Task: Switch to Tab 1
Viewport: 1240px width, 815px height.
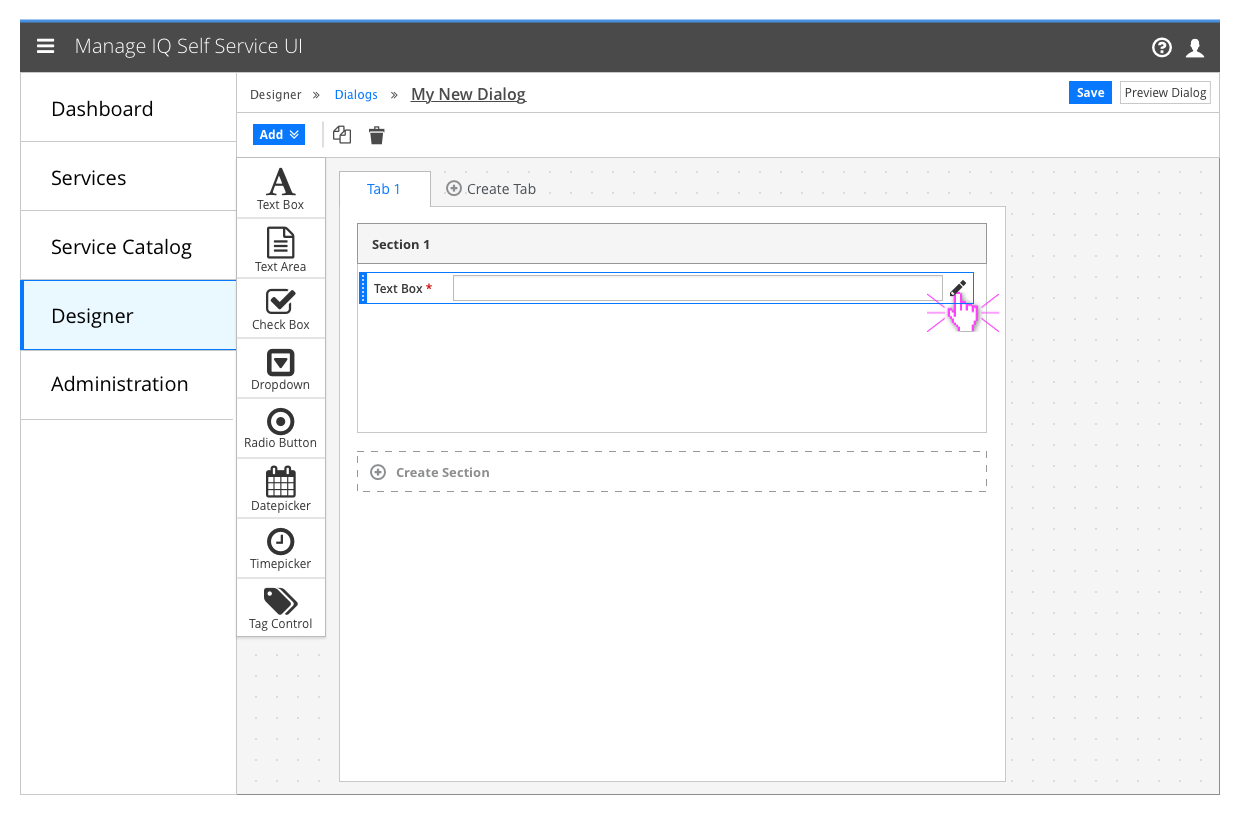Action: [x=384, y=188]
